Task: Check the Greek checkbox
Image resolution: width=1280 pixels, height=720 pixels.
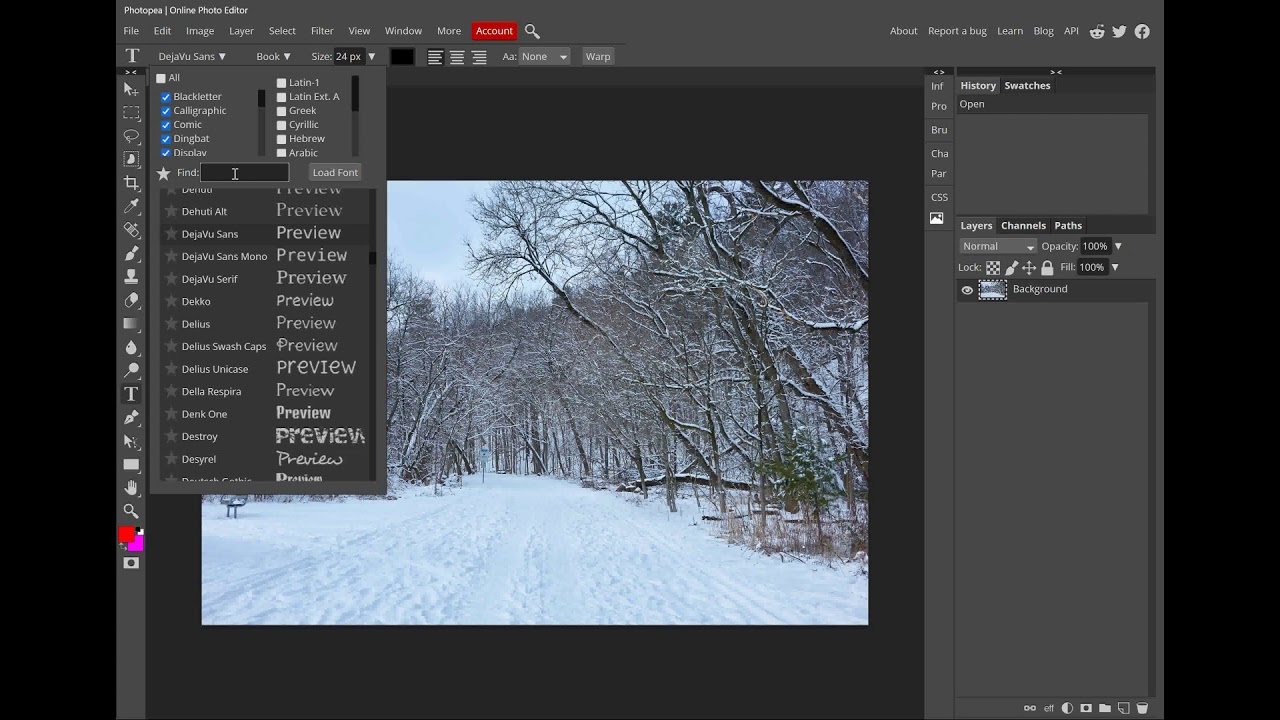Action: (281, 111)
